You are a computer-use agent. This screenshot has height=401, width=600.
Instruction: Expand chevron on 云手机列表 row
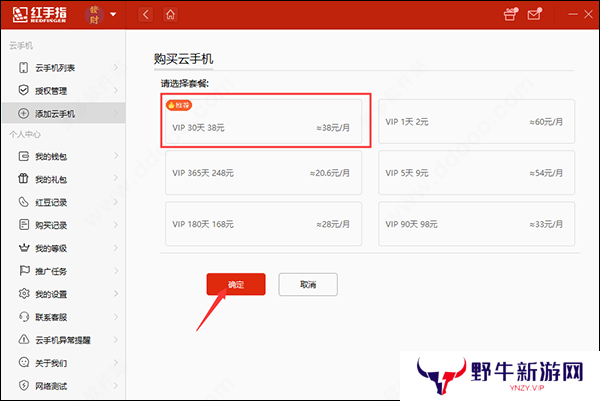pyautogui.click(x=116, y=67)
